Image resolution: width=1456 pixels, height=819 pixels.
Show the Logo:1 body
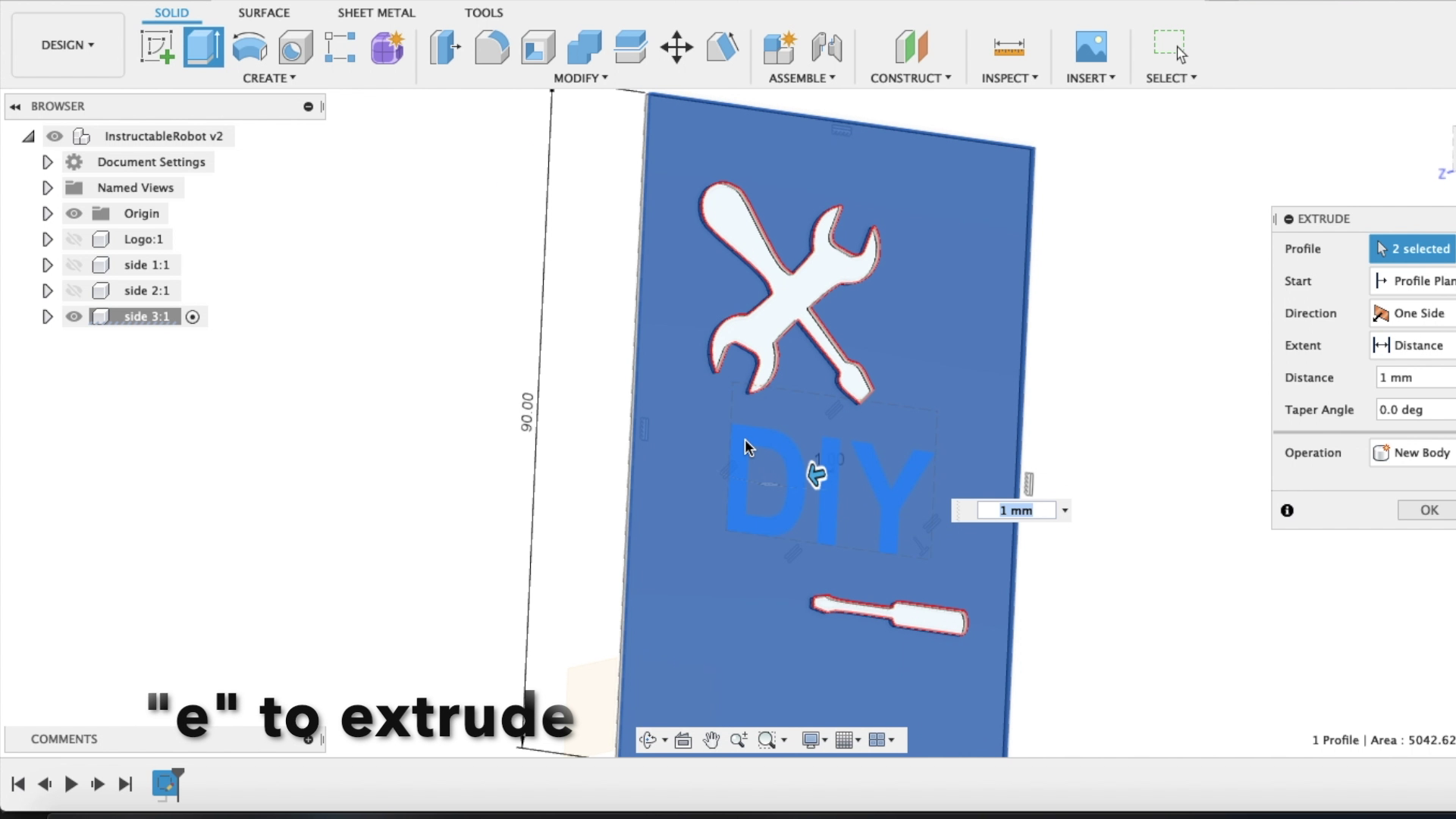(74, 239)
